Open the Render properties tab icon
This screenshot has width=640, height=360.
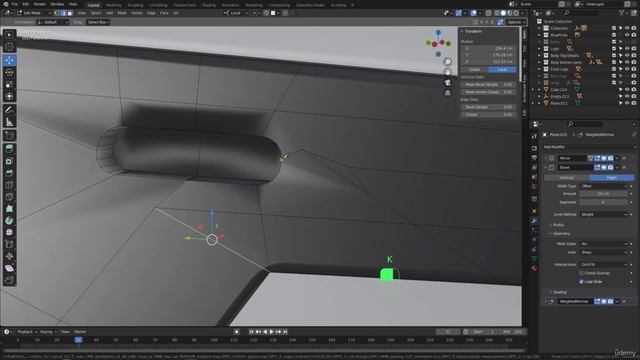point(534,148)
